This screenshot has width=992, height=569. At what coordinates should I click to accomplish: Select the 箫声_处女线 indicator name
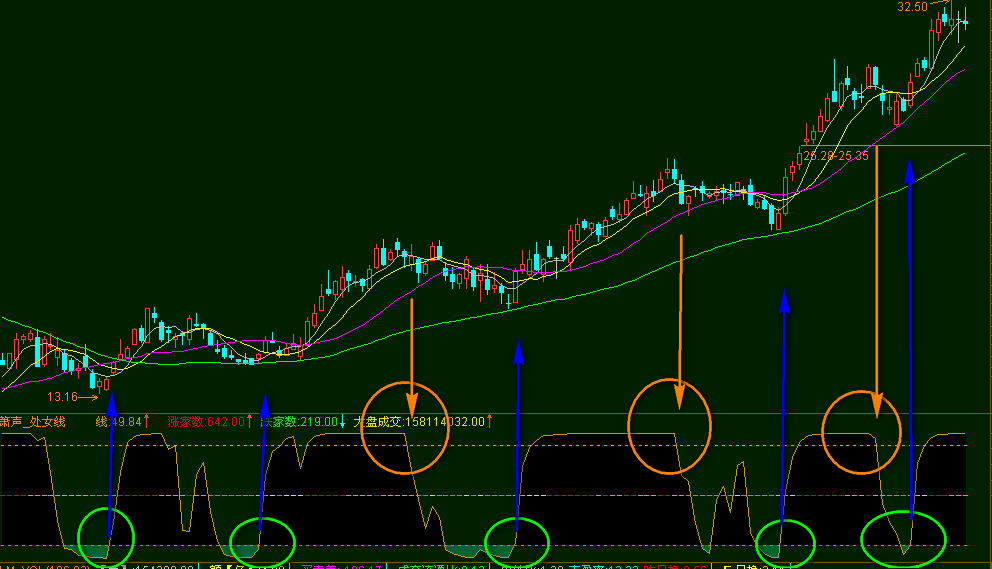[33, 422]
